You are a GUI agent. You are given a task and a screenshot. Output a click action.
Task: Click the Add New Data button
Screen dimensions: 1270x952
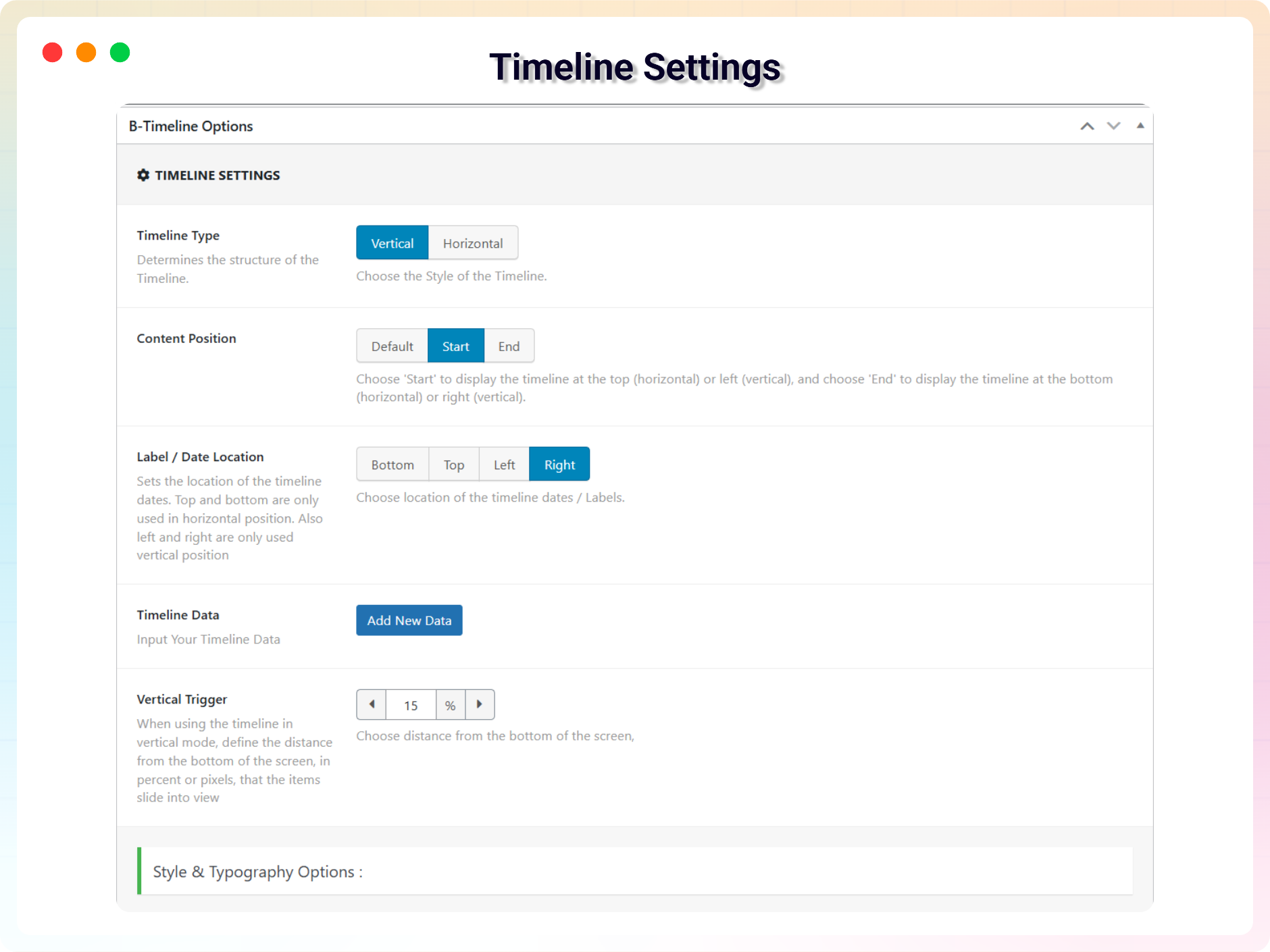tap(409, 620)
